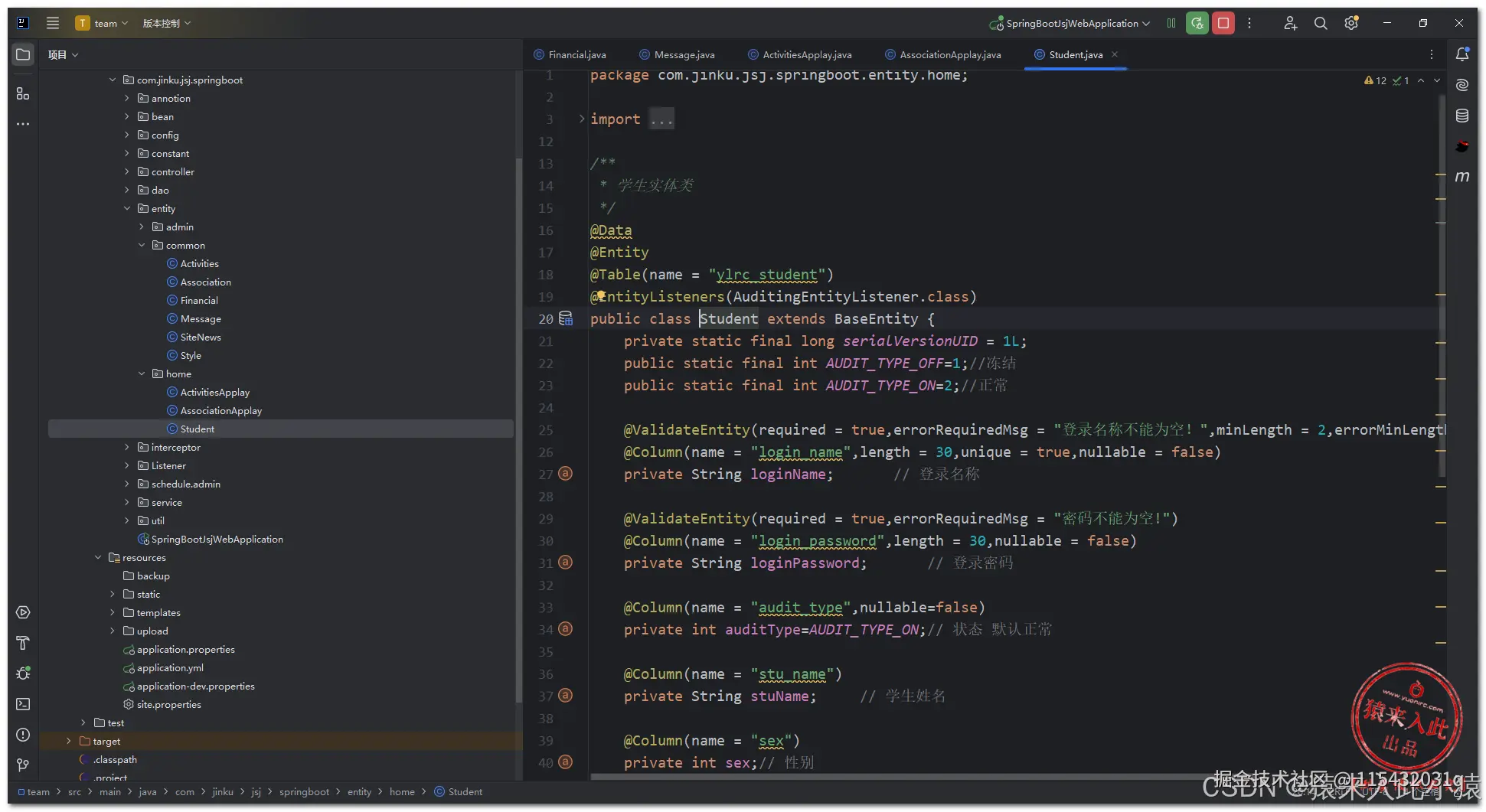The width and height of the screenshot is (1486, 812).
Task: Collapse the entity package
Action: click(x=127, y=208)
